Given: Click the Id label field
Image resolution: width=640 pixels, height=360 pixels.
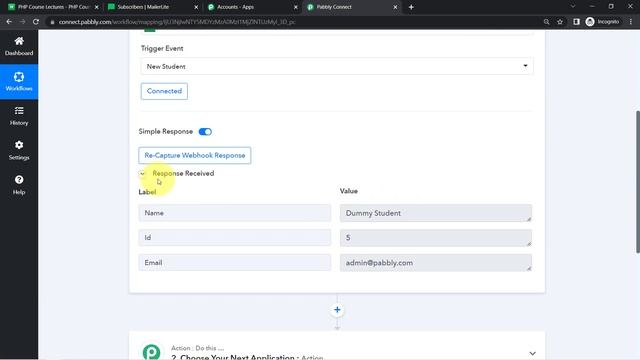Looking at the screenshot, I should click(234, 238).
